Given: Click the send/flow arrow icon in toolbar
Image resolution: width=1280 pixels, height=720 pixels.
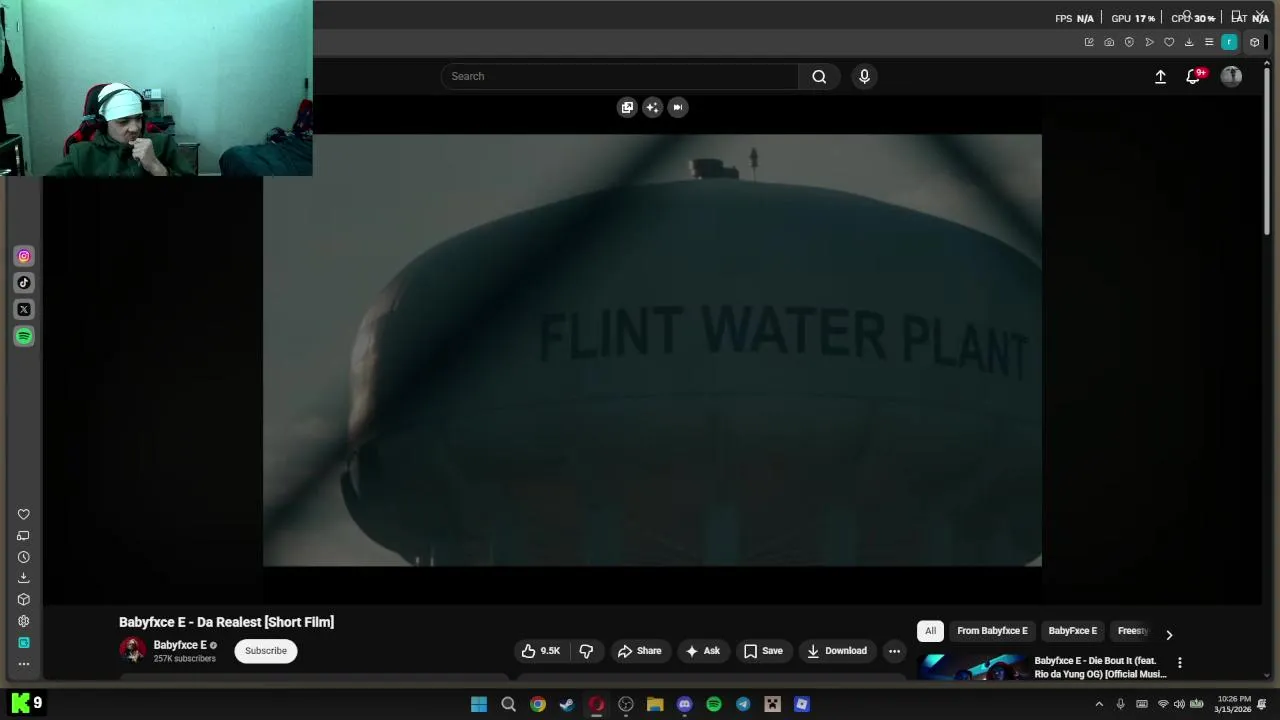Looking at the screenshot, I should [1149, 42].
